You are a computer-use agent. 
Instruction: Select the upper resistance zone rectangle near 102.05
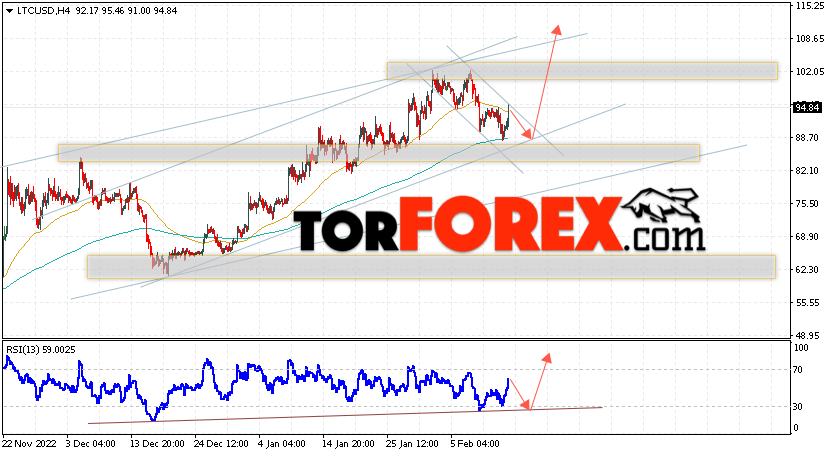click(x=582, y=71)
